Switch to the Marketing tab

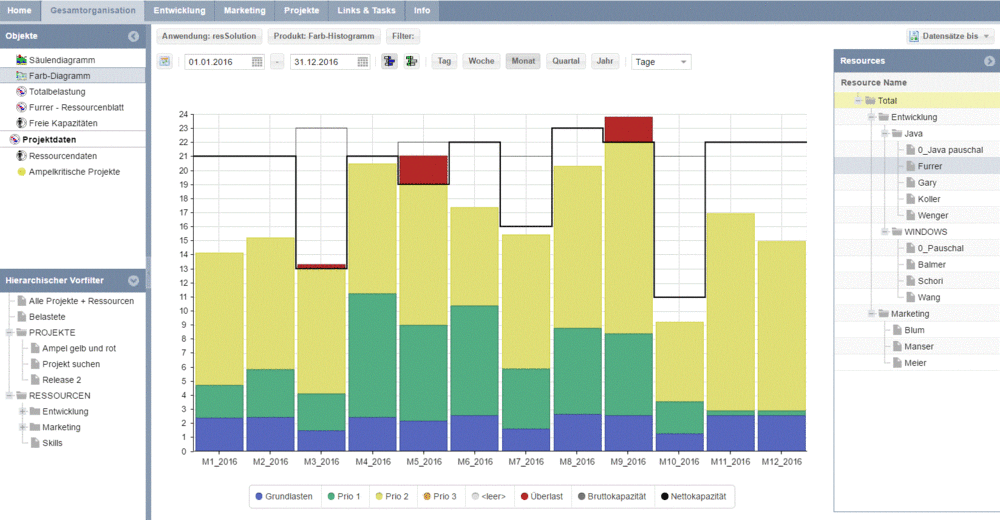[x=245, y=10]
